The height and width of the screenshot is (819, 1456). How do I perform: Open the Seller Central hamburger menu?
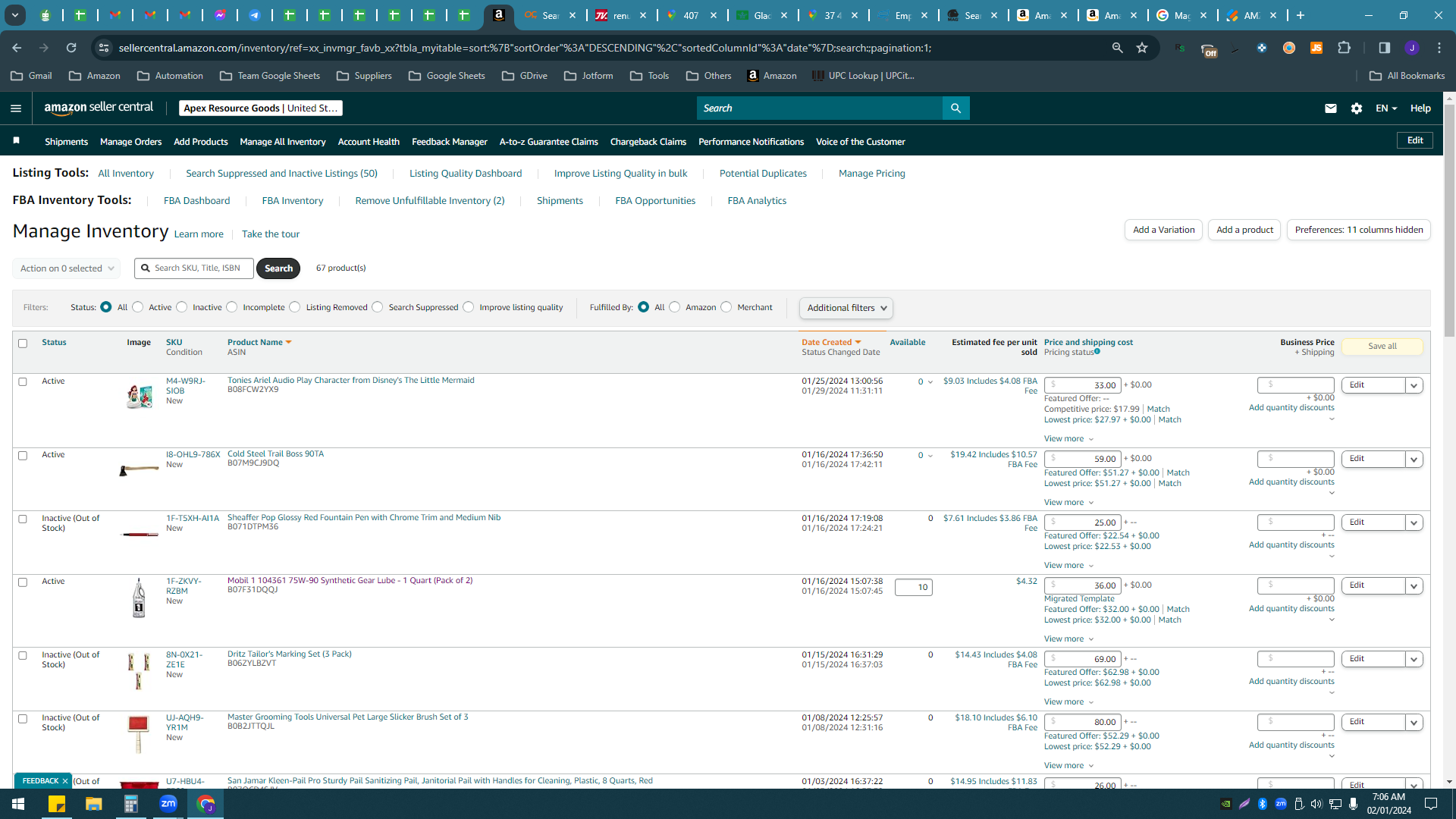click(x=16, y=108)
